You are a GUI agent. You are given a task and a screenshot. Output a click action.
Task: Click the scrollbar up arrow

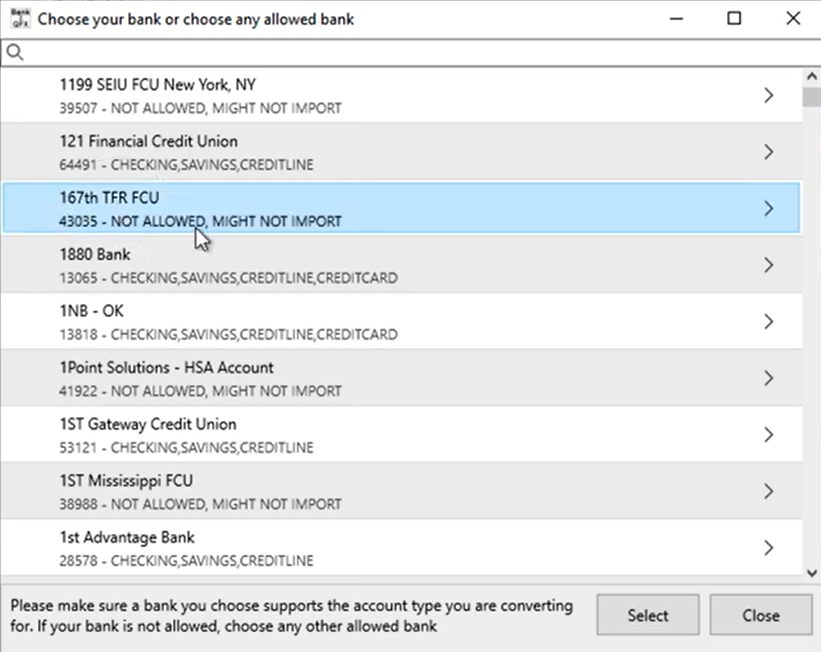[x=812, y=77]
